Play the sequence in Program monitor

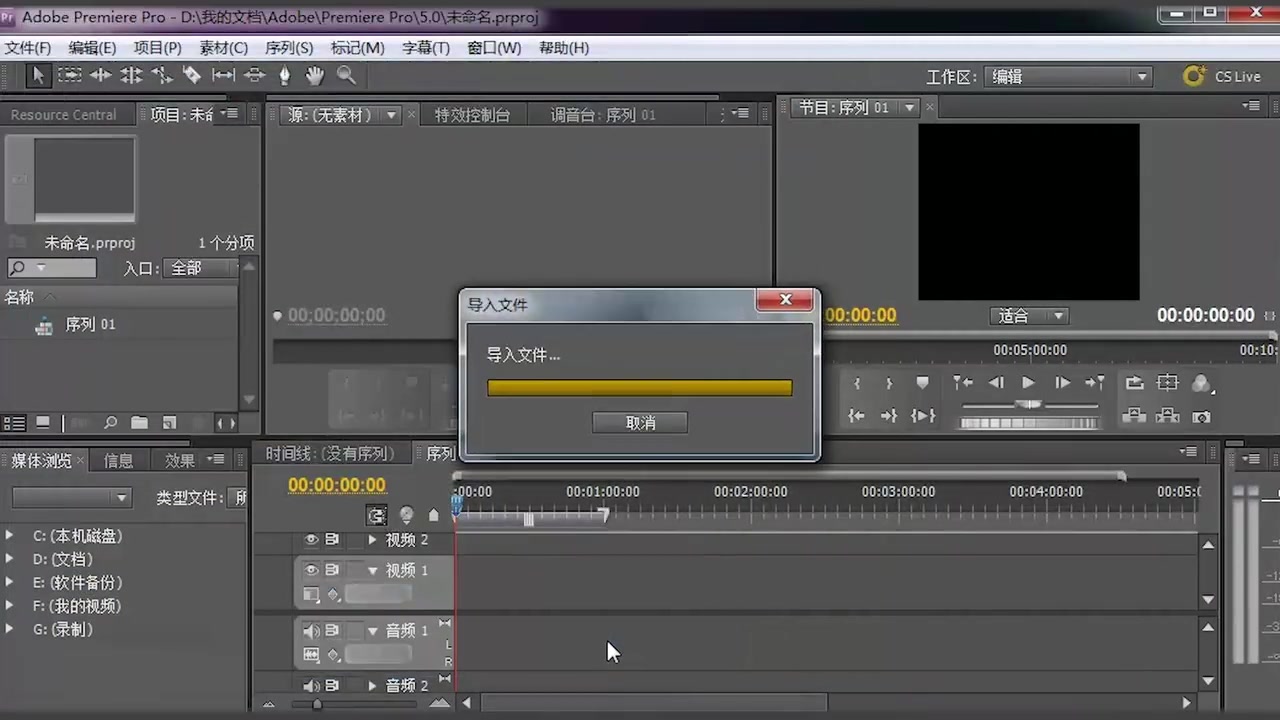coord(1028,383)
